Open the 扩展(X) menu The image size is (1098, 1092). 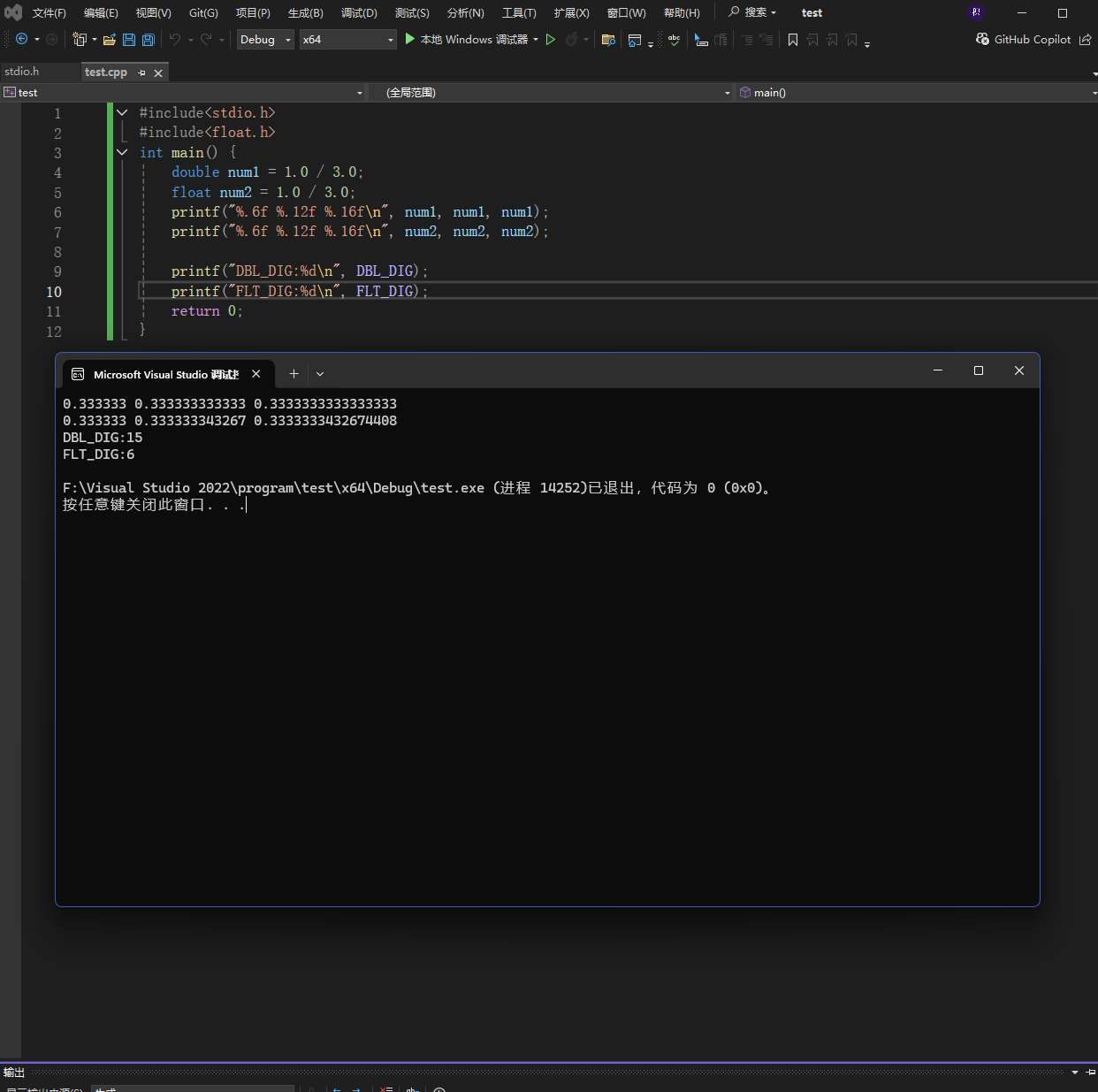(x=571, y=12)
